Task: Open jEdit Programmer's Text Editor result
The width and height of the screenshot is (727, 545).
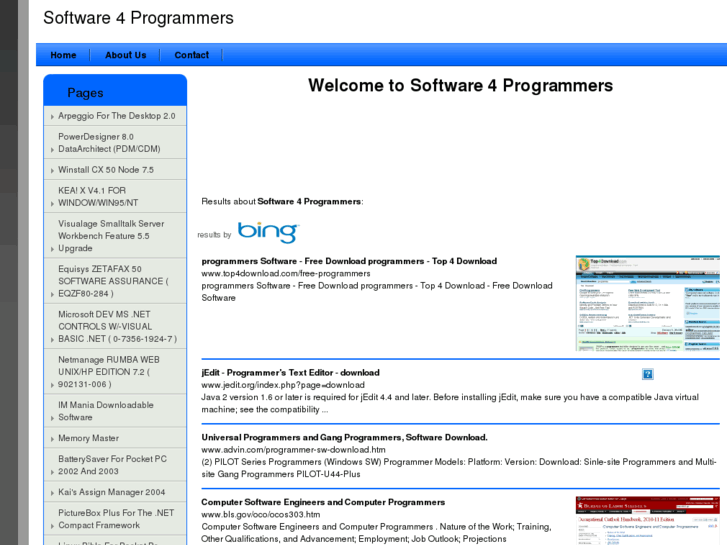Action: pos(290,372)
